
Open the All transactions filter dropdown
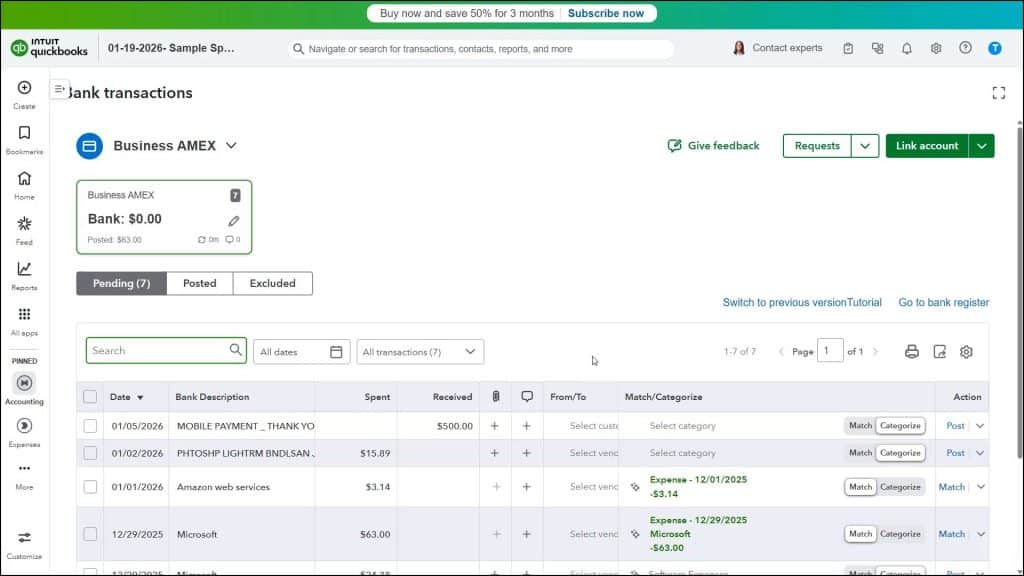(419, 351)
